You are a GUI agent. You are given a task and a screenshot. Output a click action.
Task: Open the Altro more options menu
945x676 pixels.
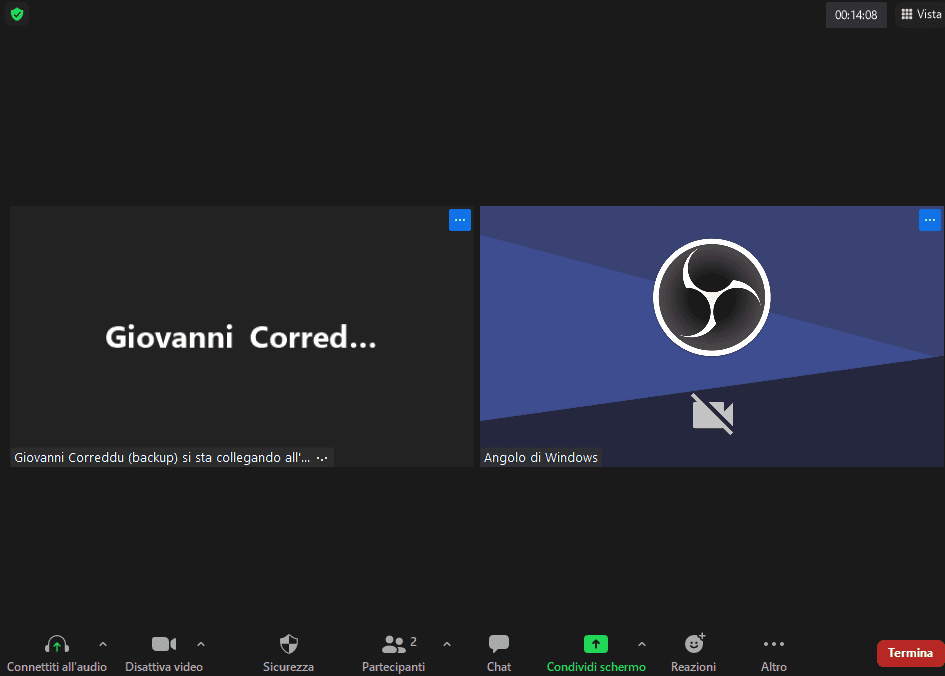[x=773, y=645]
